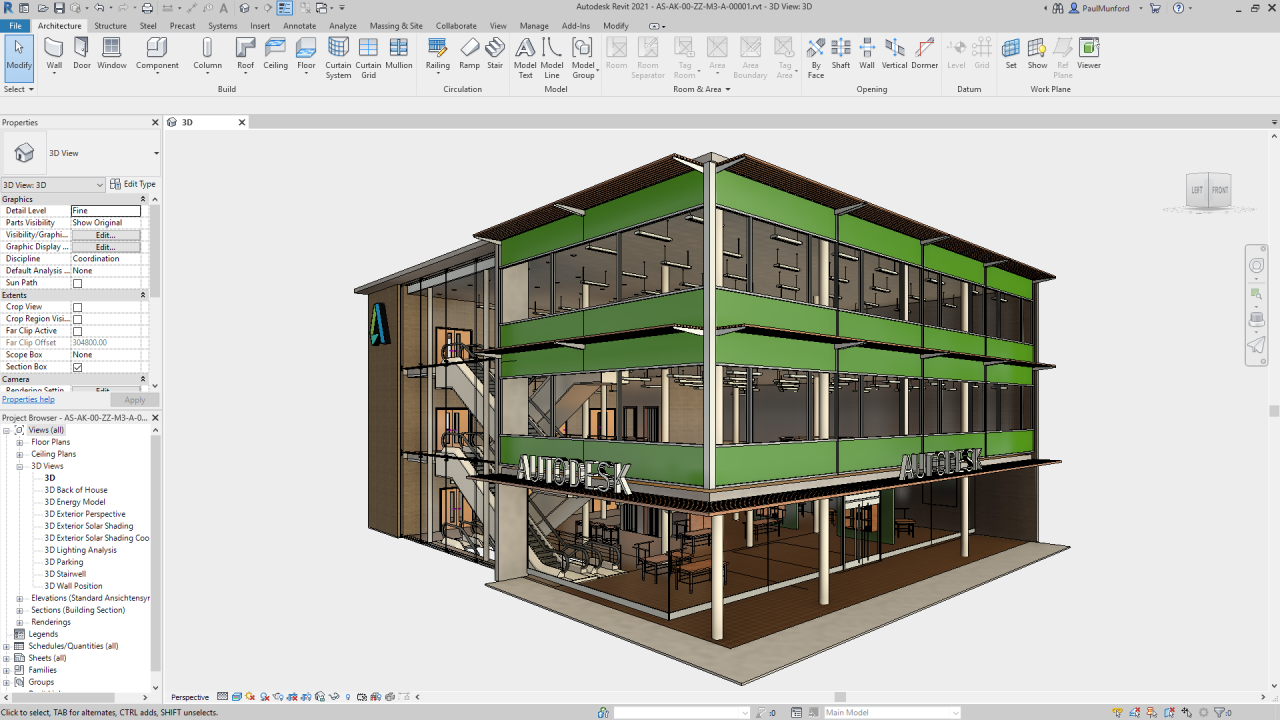The image size is (1280, 720).
Task: Click the selection Filter icon in status bar
Action: click(x=1219, y=712)
